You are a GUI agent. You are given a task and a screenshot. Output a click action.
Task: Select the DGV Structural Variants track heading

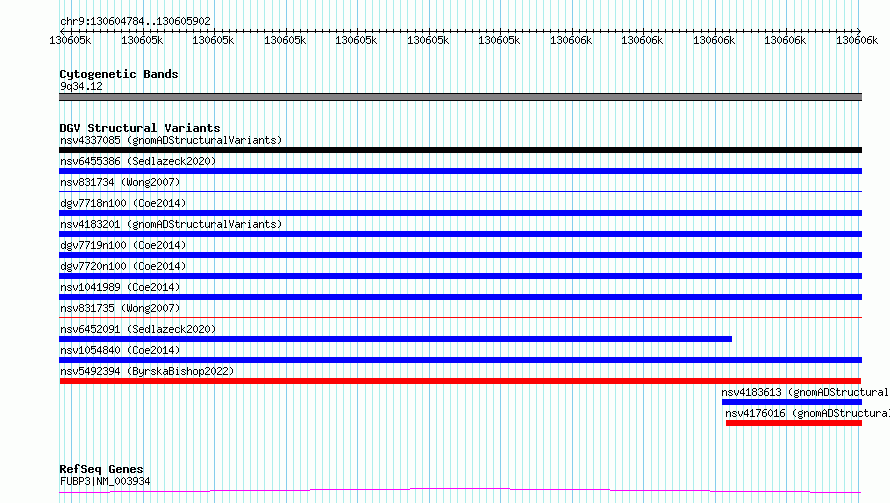click(140, 128)
